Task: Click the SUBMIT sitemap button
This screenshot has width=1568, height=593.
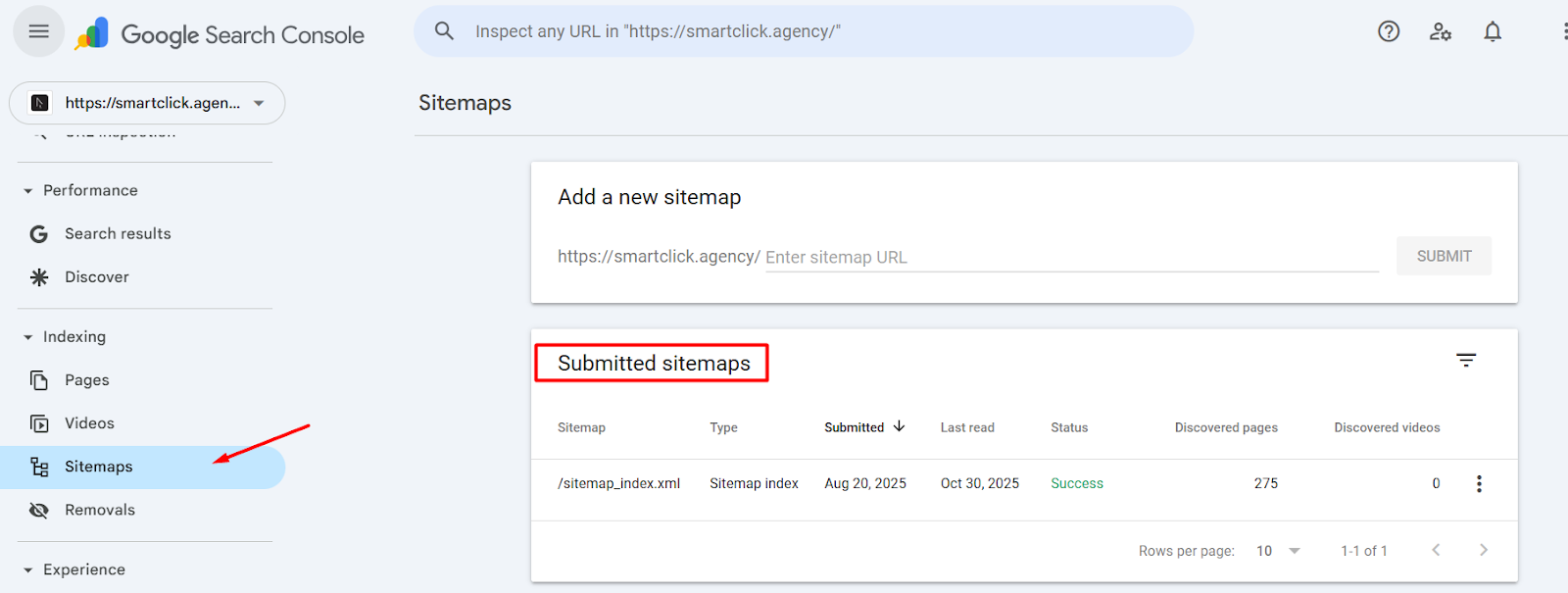Action: [x=1444, y=256]
